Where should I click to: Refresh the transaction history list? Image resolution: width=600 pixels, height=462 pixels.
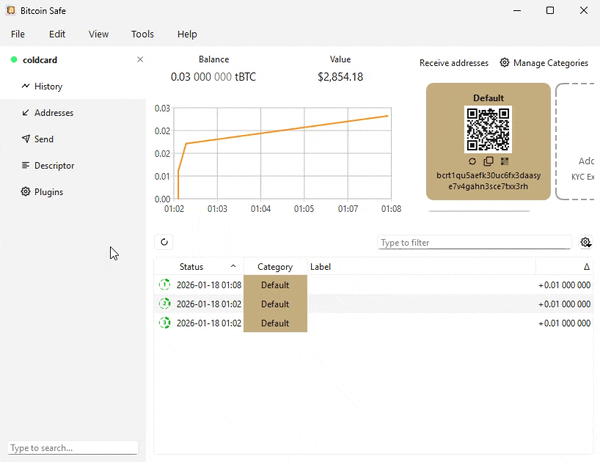[x=164, y=242]
